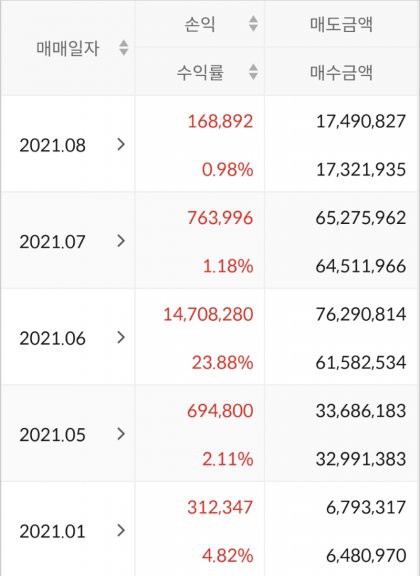
Task: Click the 손익 column header label
Action: pyautogui.click(x=200, y=24)
